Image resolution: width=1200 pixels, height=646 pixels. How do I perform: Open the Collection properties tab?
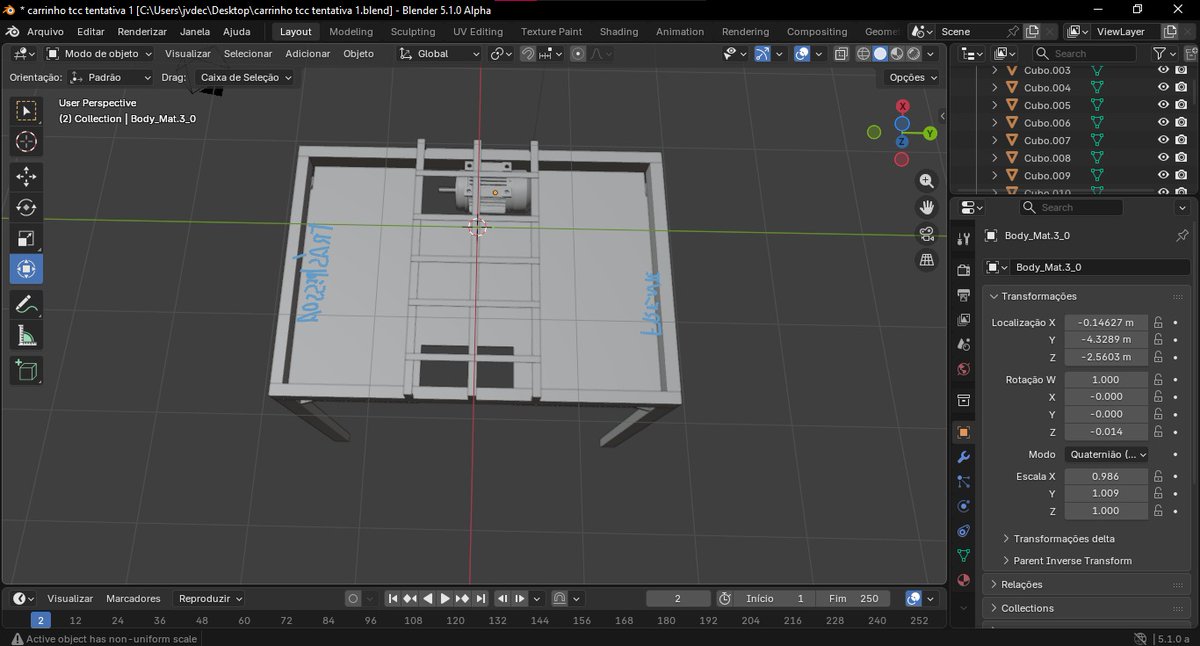click(964, 401)
